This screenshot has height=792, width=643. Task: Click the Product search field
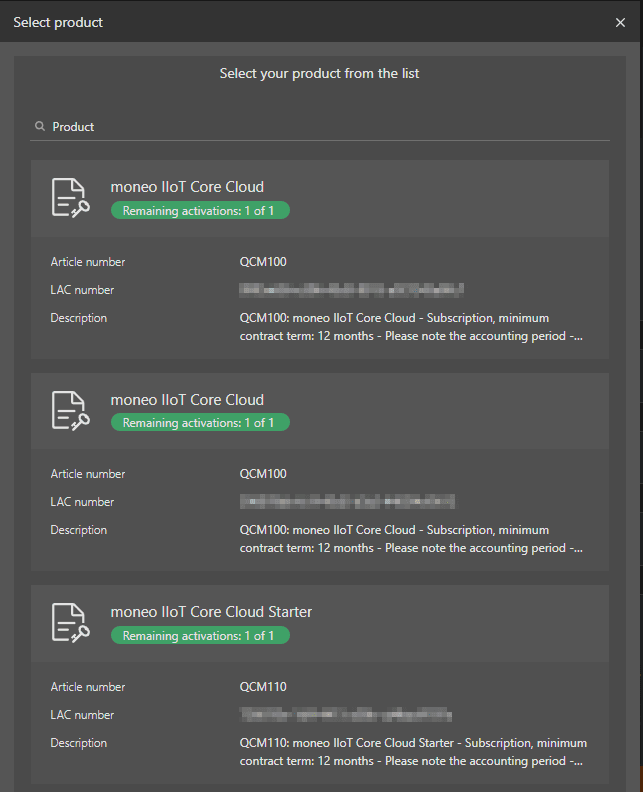(x=320, y=127)
